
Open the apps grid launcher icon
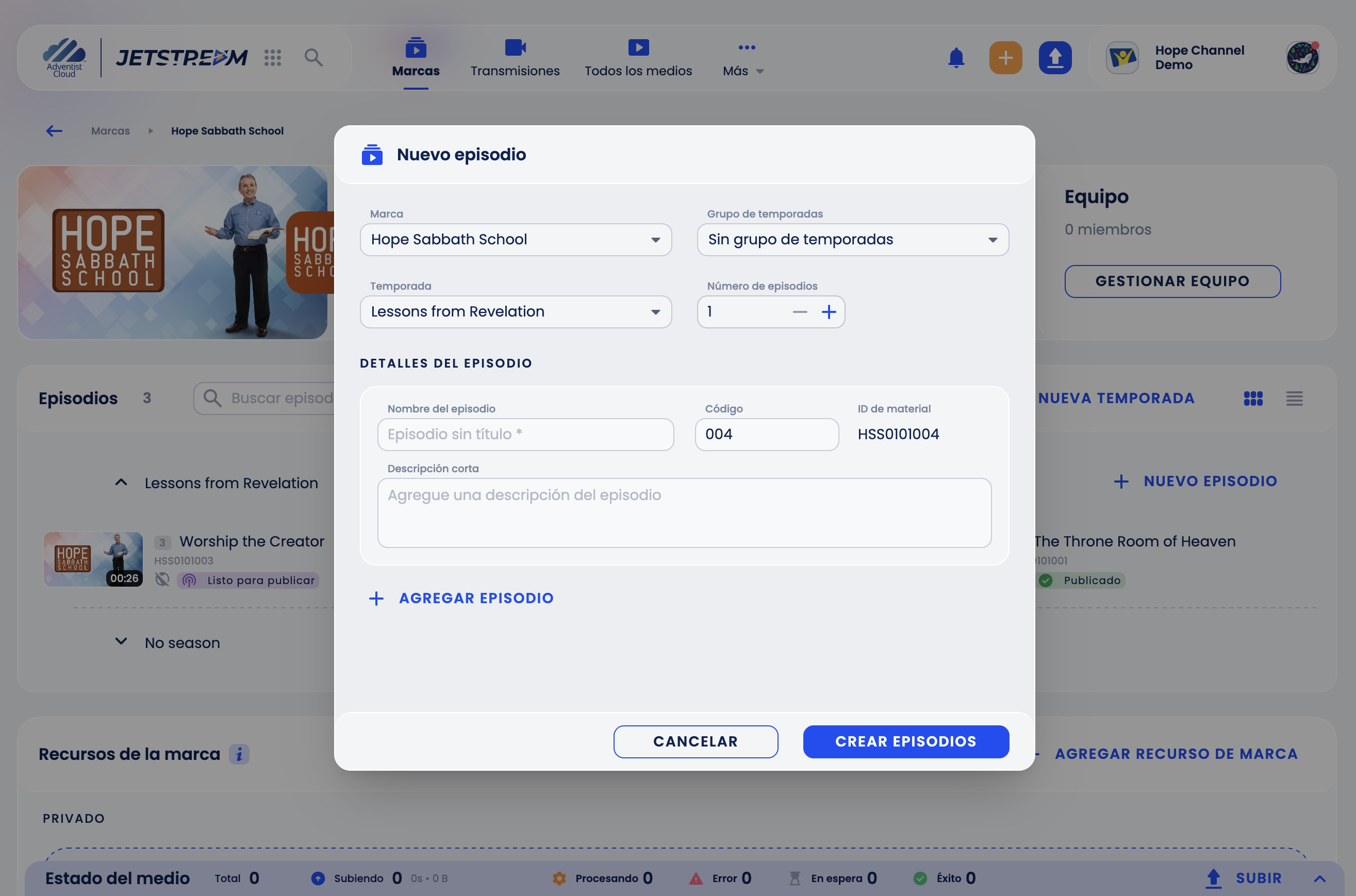click(273, 57)
